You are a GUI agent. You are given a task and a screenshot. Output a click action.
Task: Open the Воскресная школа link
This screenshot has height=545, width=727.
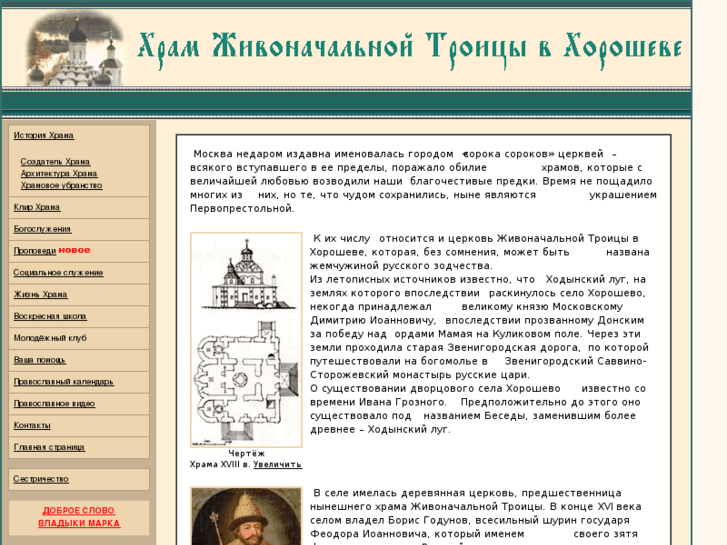click(50, 316)
